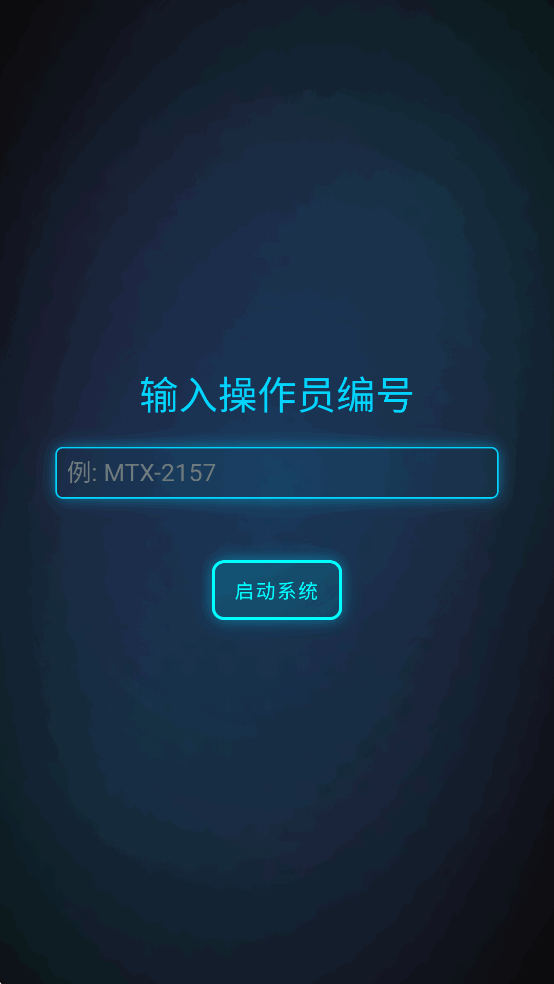Click the 2157 digits in the placeholder
The height and width of the screenshot is (984, 554).
(x=188, y=473)
